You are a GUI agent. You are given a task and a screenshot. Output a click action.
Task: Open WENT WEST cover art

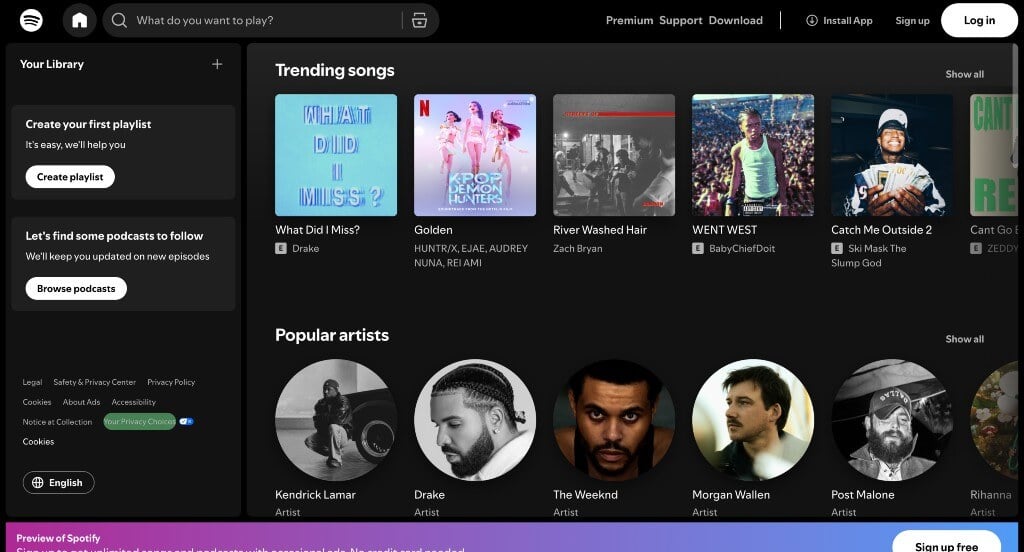(753, 155)
